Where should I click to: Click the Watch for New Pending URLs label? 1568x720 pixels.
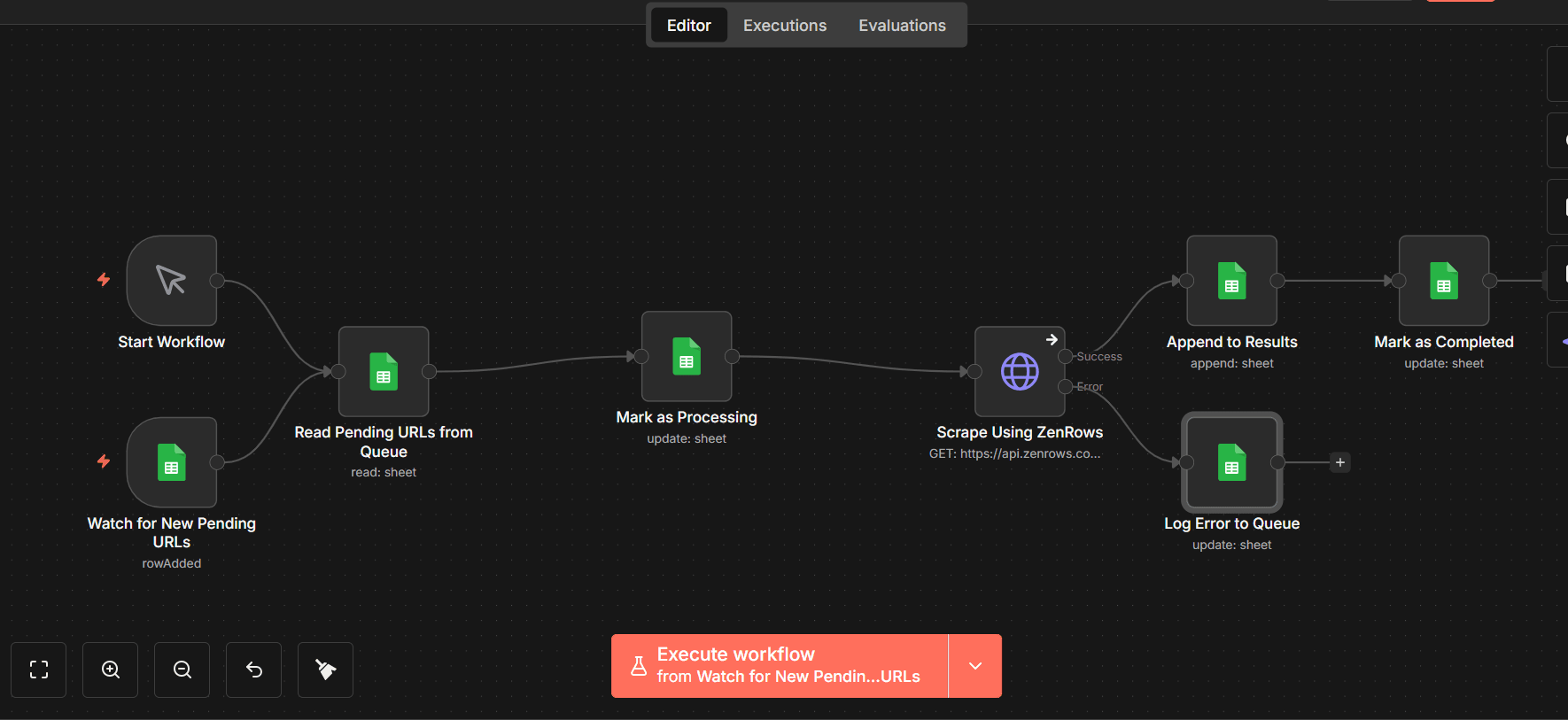[172, 532]
